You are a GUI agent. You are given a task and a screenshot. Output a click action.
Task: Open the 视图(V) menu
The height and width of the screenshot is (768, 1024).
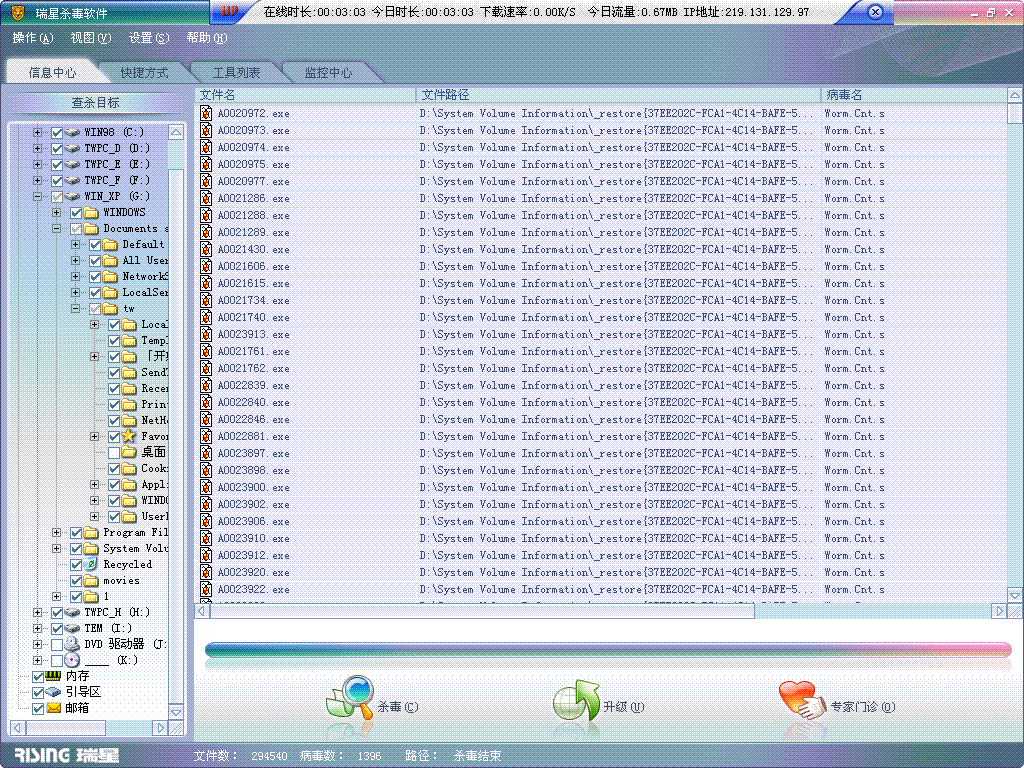pyautogui.click(x=91, y=38)
